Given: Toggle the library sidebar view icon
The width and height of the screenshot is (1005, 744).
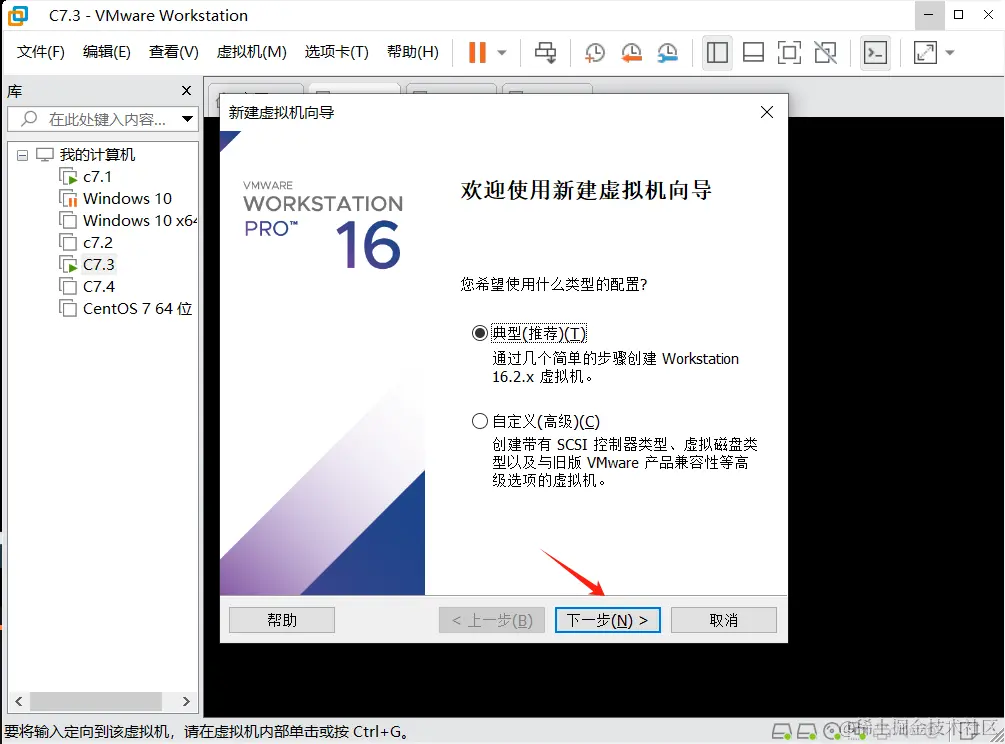Looking at the screenshot, I should (717, 53).
